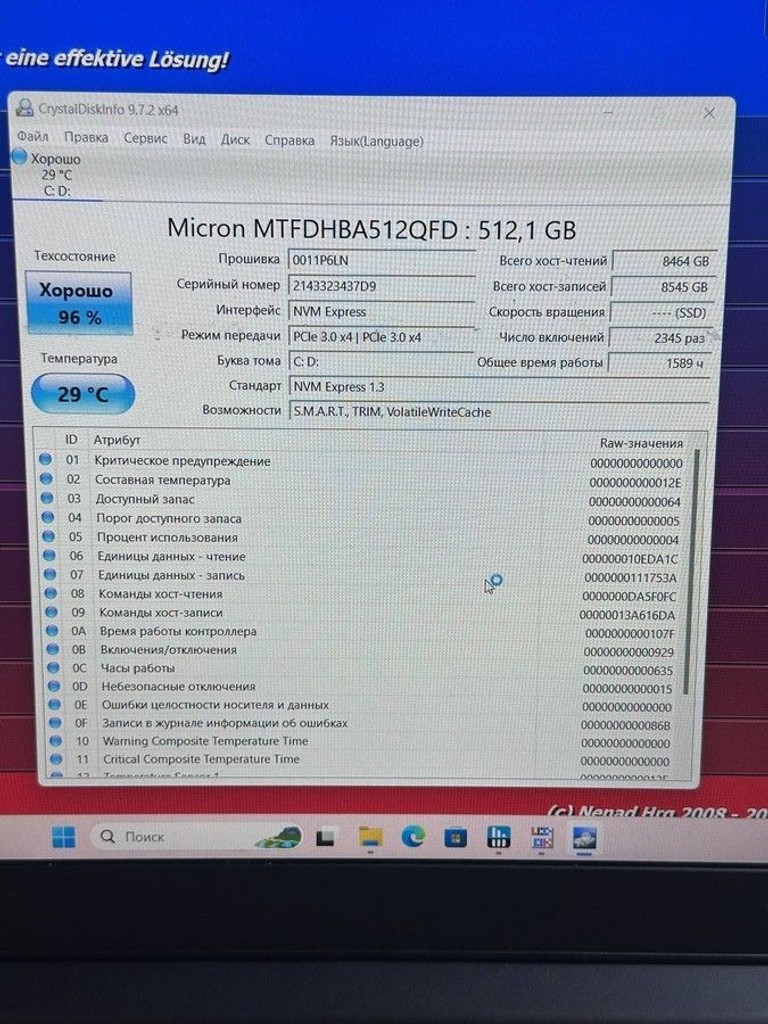
Task: Click status dot for Записи в журнале row
Action: (55, 722)
